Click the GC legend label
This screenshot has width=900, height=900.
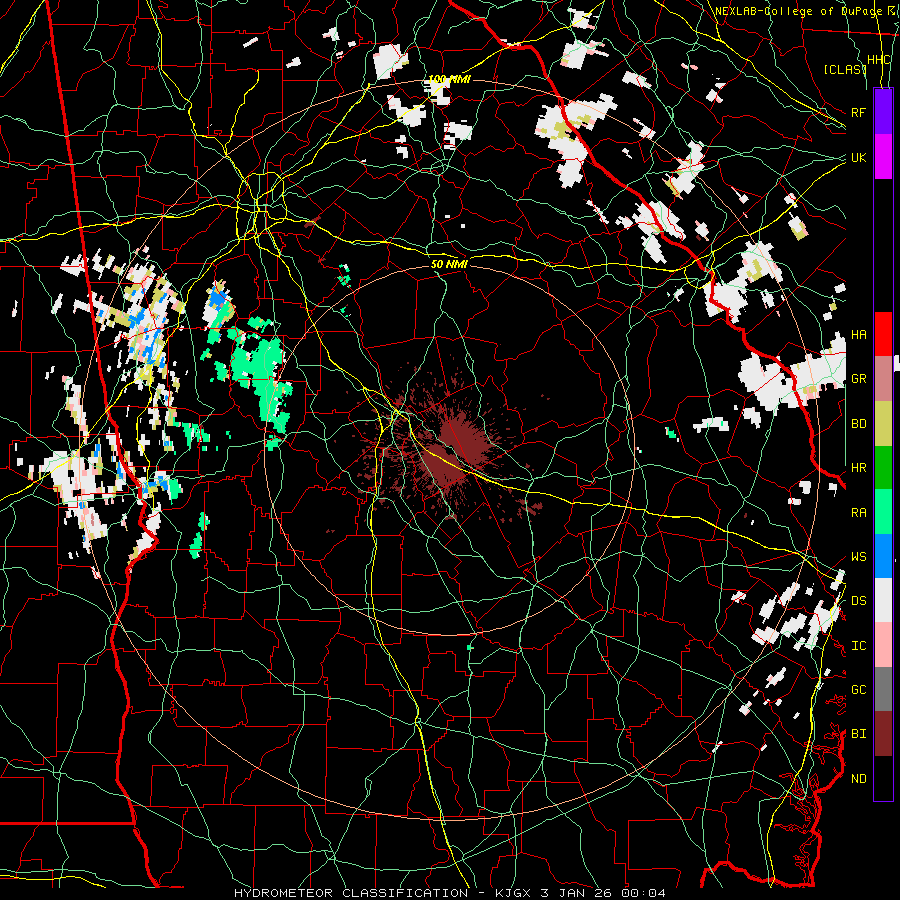858,690
